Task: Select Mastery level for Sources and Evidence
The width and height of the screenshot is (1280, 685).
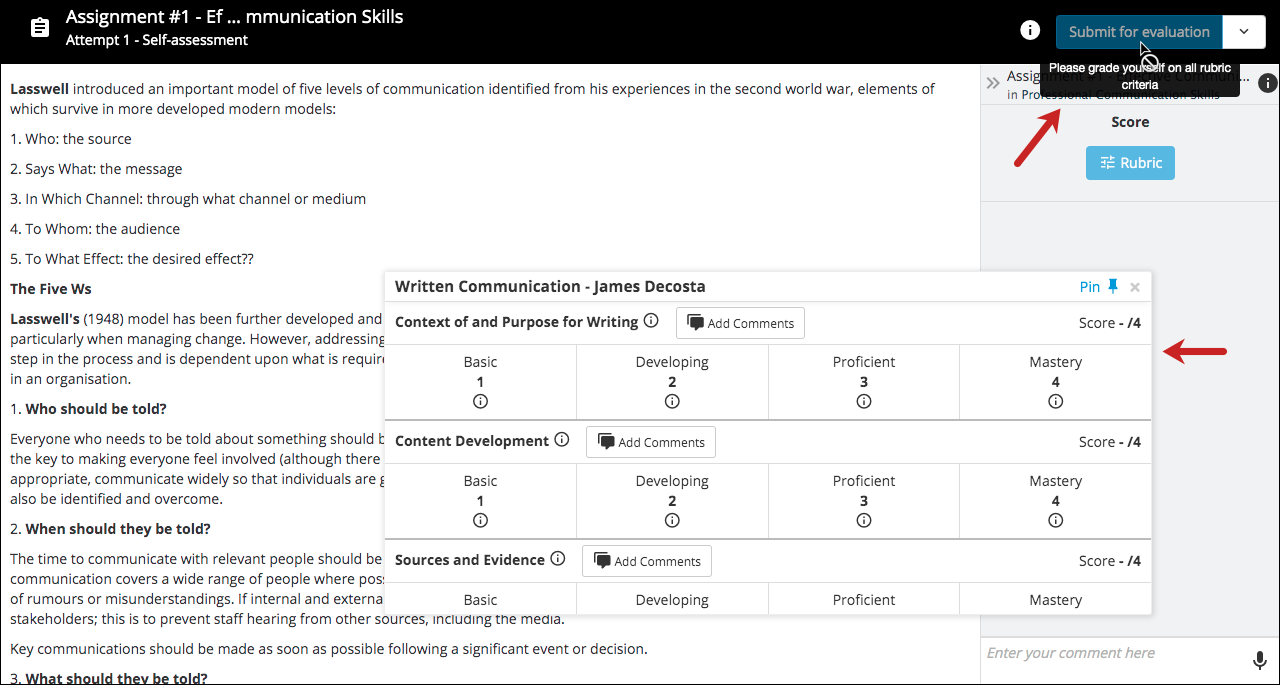Action: coord(1056,599)
